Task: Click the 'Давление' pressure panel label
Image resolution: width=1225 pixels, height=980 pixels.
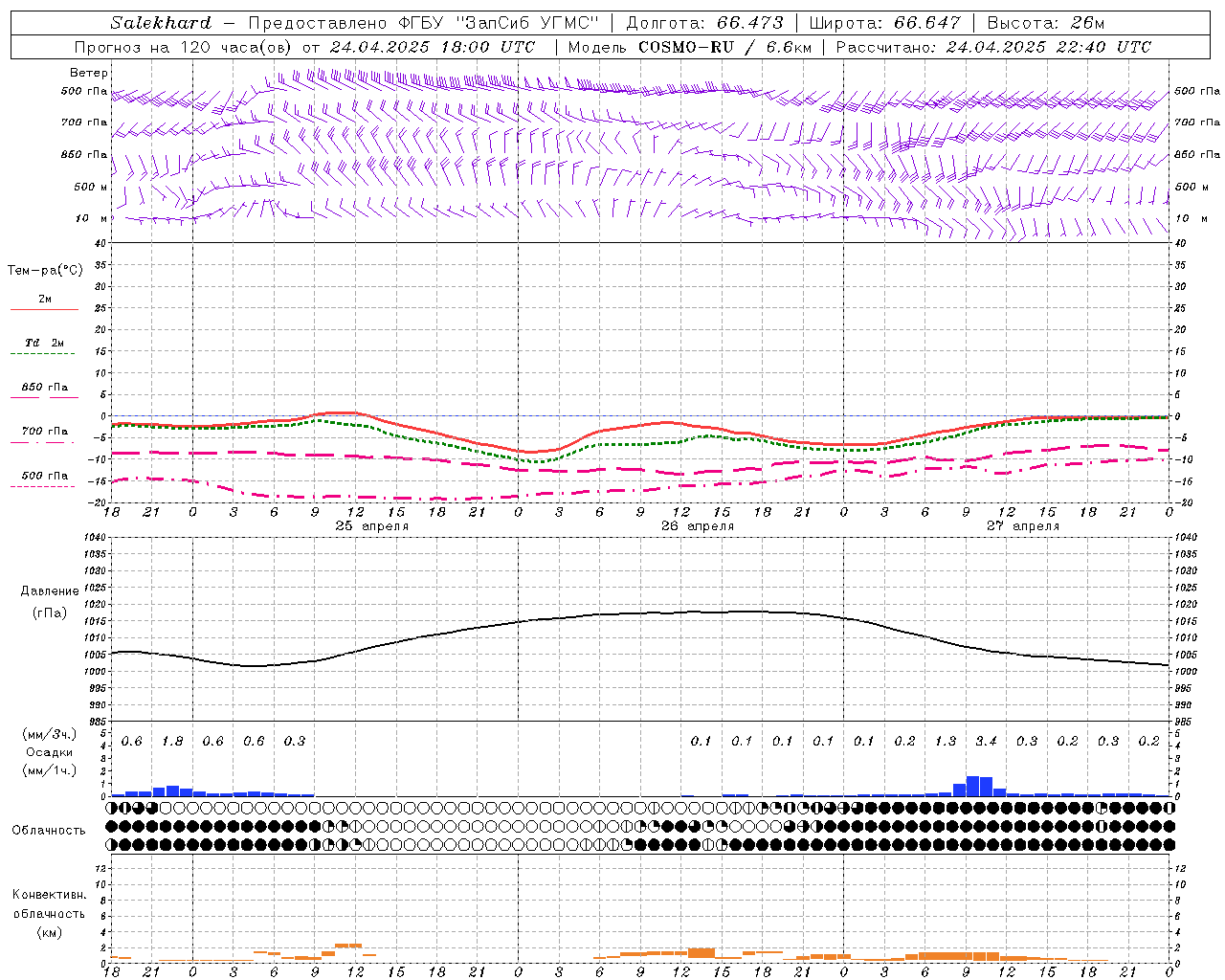Action: 50,591
